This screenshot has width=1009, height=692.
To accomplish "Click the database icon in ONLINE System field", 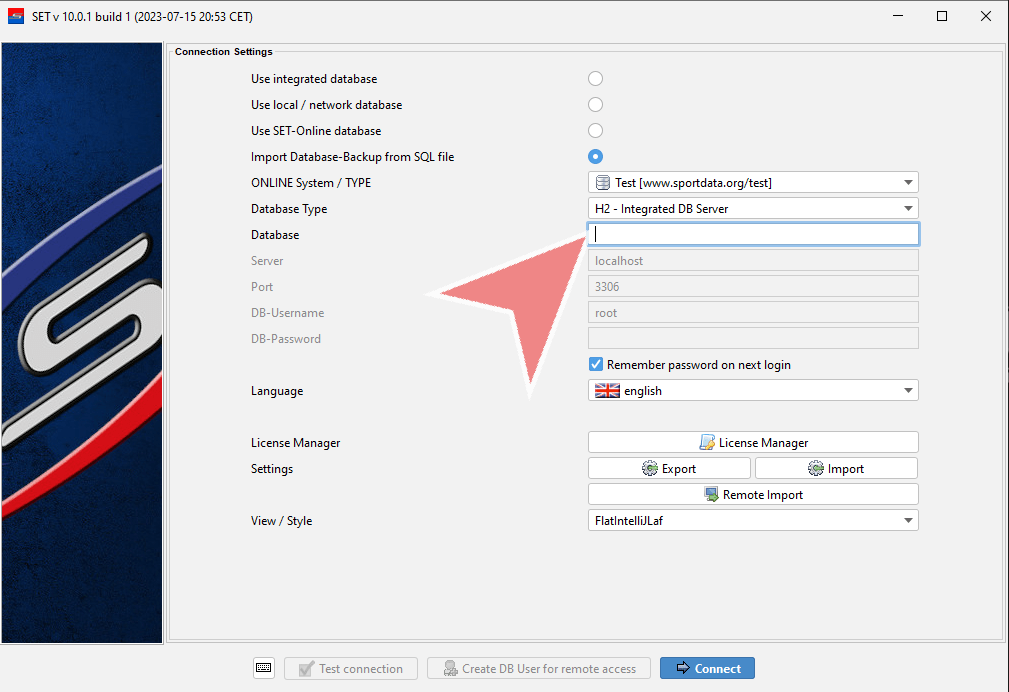I will tap(603, 182).
